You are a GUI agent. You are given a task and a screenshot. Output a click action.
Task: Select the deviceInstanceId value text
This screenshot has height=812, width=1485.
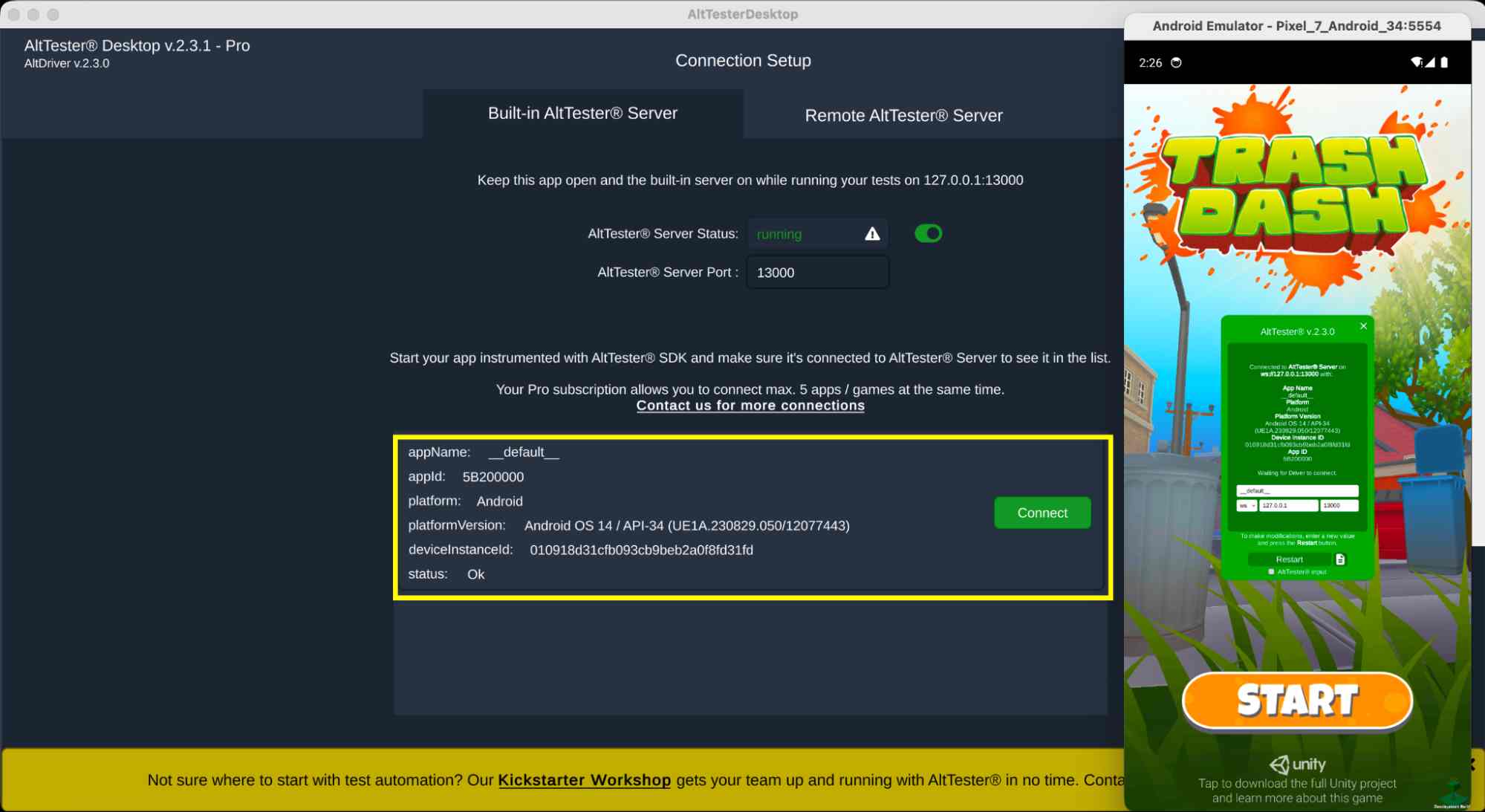tap(641, 550)
